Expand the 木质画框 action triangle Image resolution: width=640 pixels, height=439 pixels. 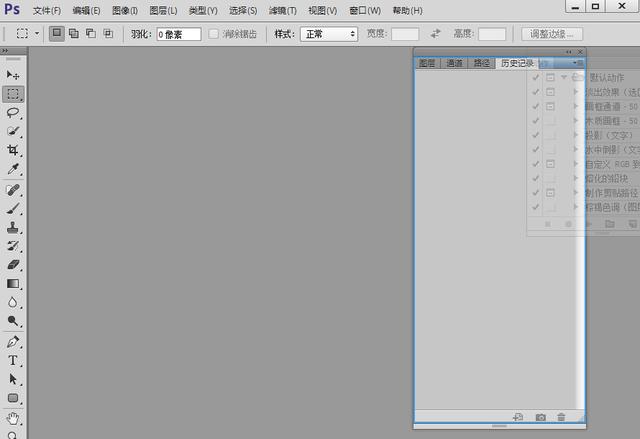576,120
